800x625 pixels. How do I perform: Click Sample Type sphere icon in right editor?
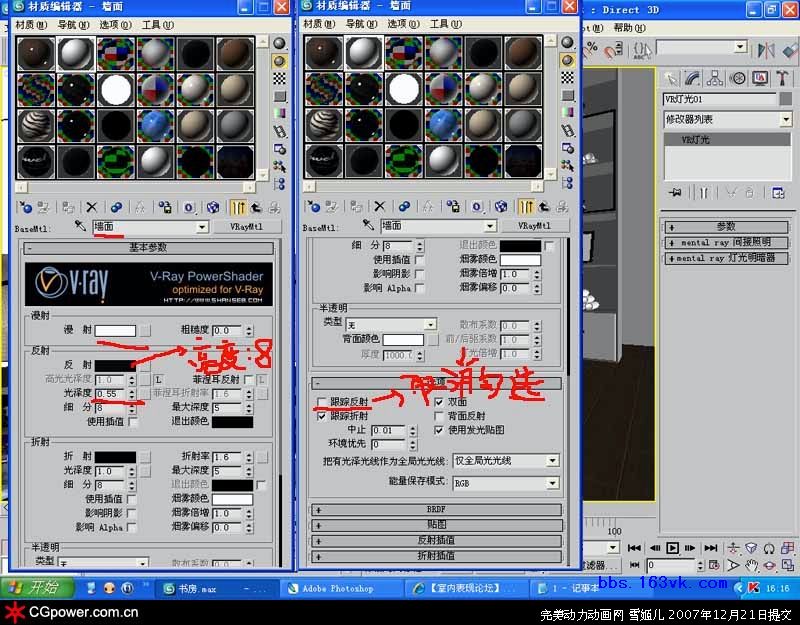(x=567, y=42)
